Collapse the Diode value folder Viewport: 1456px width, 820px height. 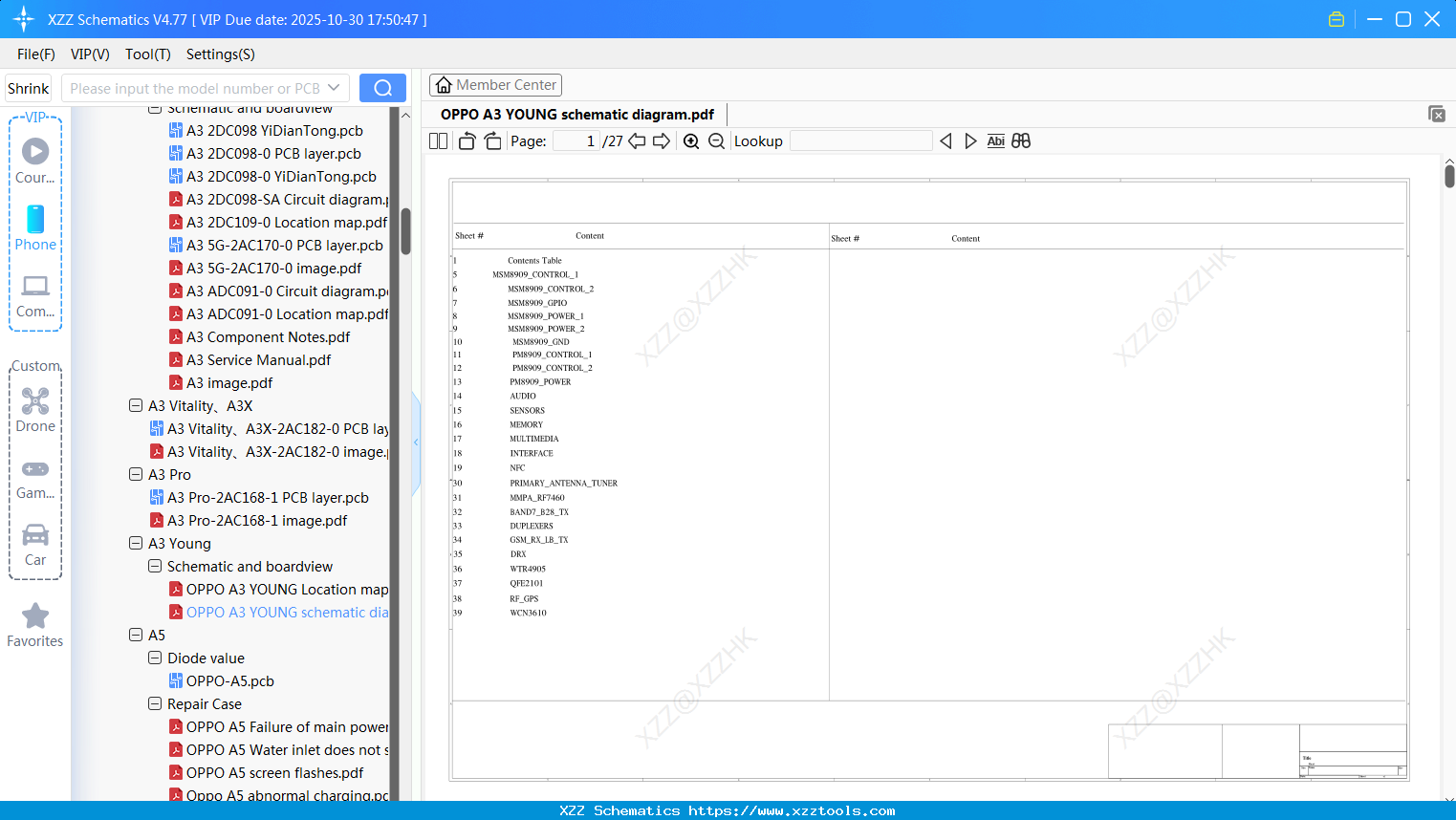pos(155,658)
